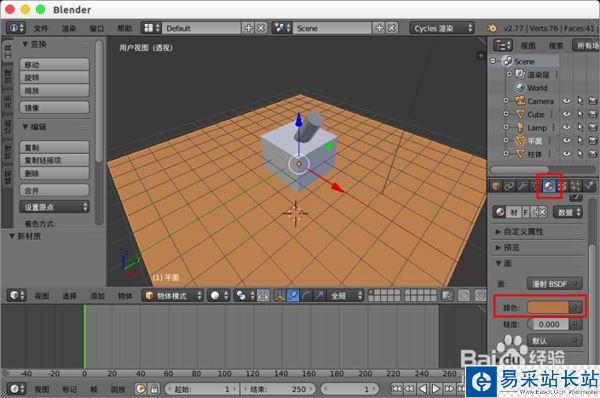This screenshot has width=600, height=398.
Task: Toggle 柱体 visibility eye in outliner
Action: [567, 154]
